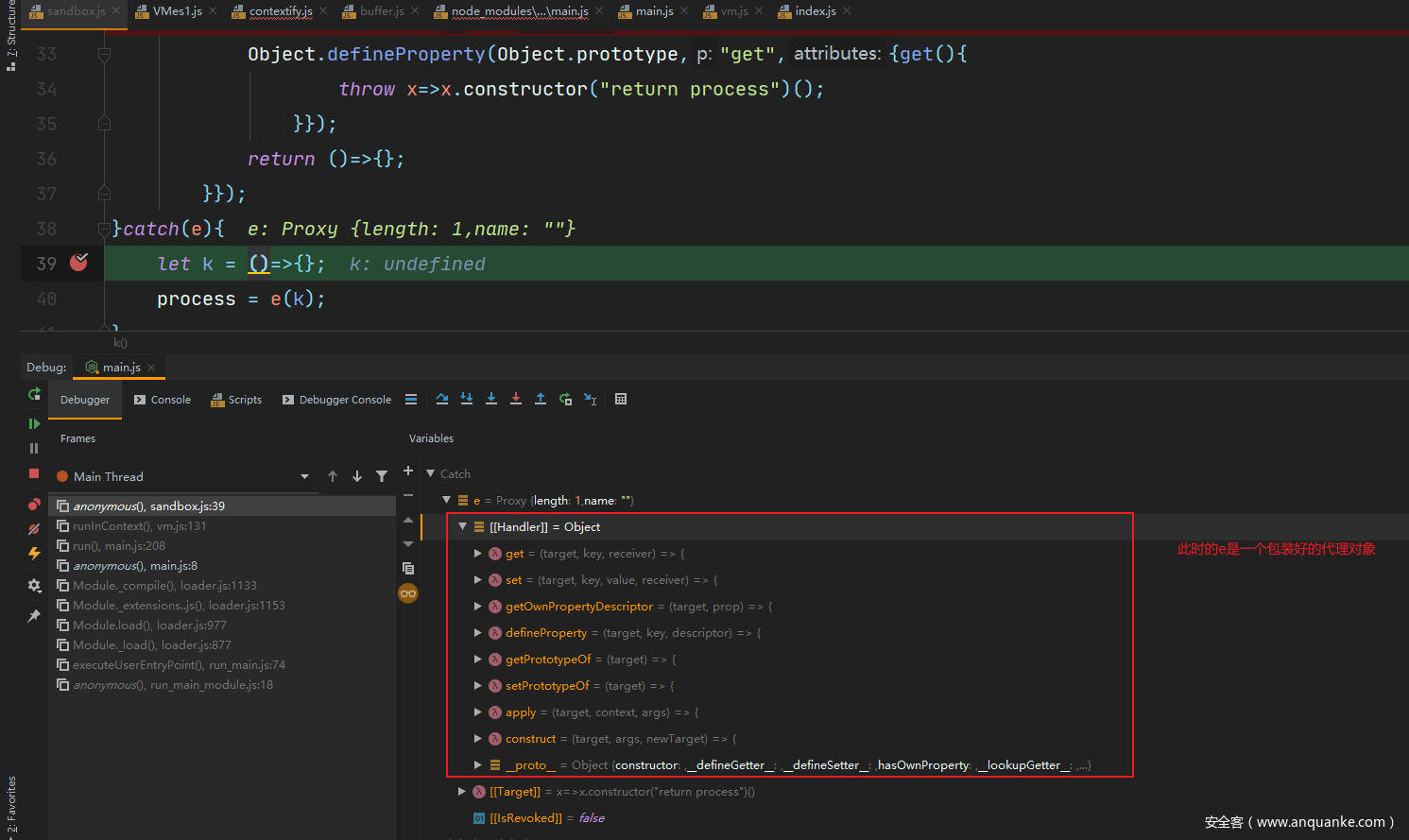Stop debugging with the red square
This screenshot has width=1409, height=840.
coord(34,473)
